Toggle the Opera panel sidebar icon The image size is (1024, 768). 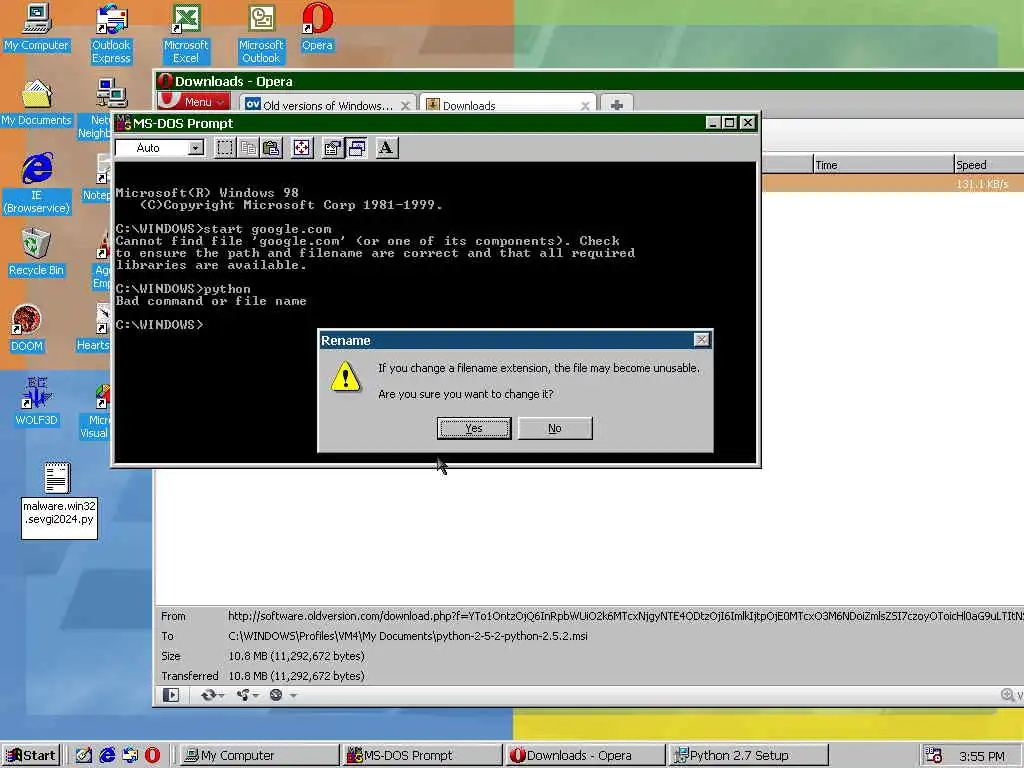[170, 695]
